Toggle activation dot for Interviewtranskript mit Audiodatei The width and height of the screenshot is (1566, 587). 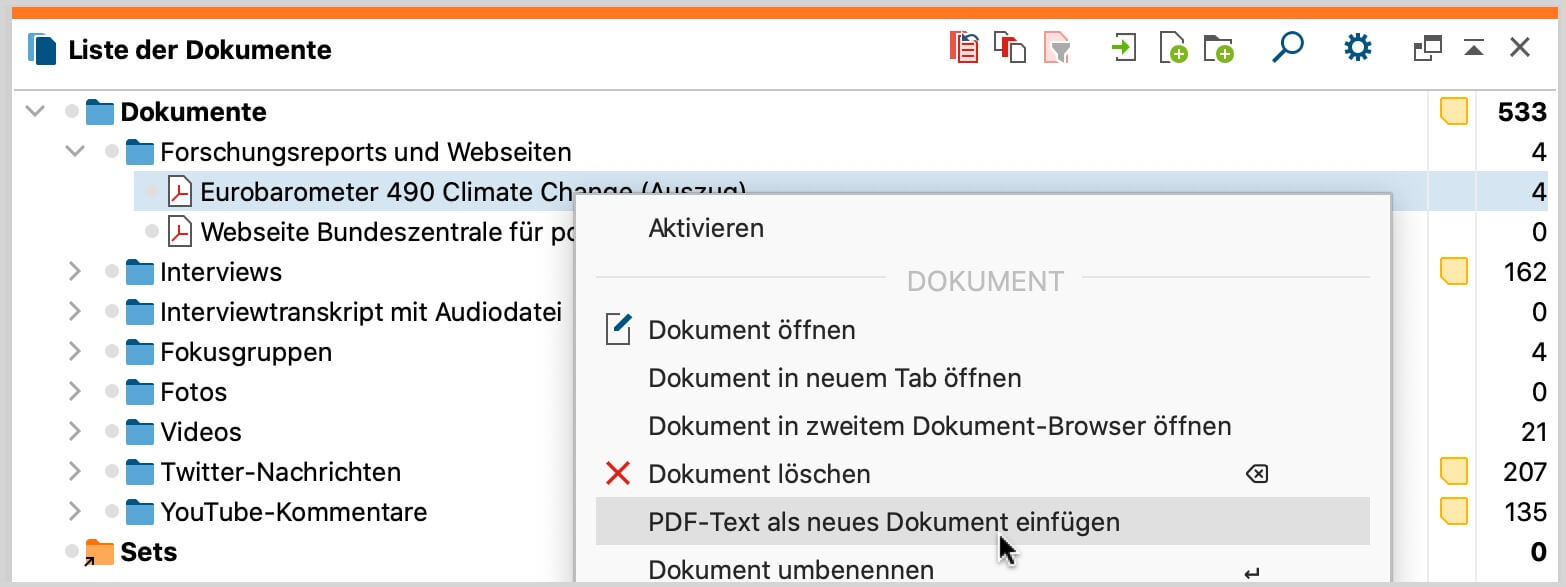pyautogui.click(x=111, y=312)
